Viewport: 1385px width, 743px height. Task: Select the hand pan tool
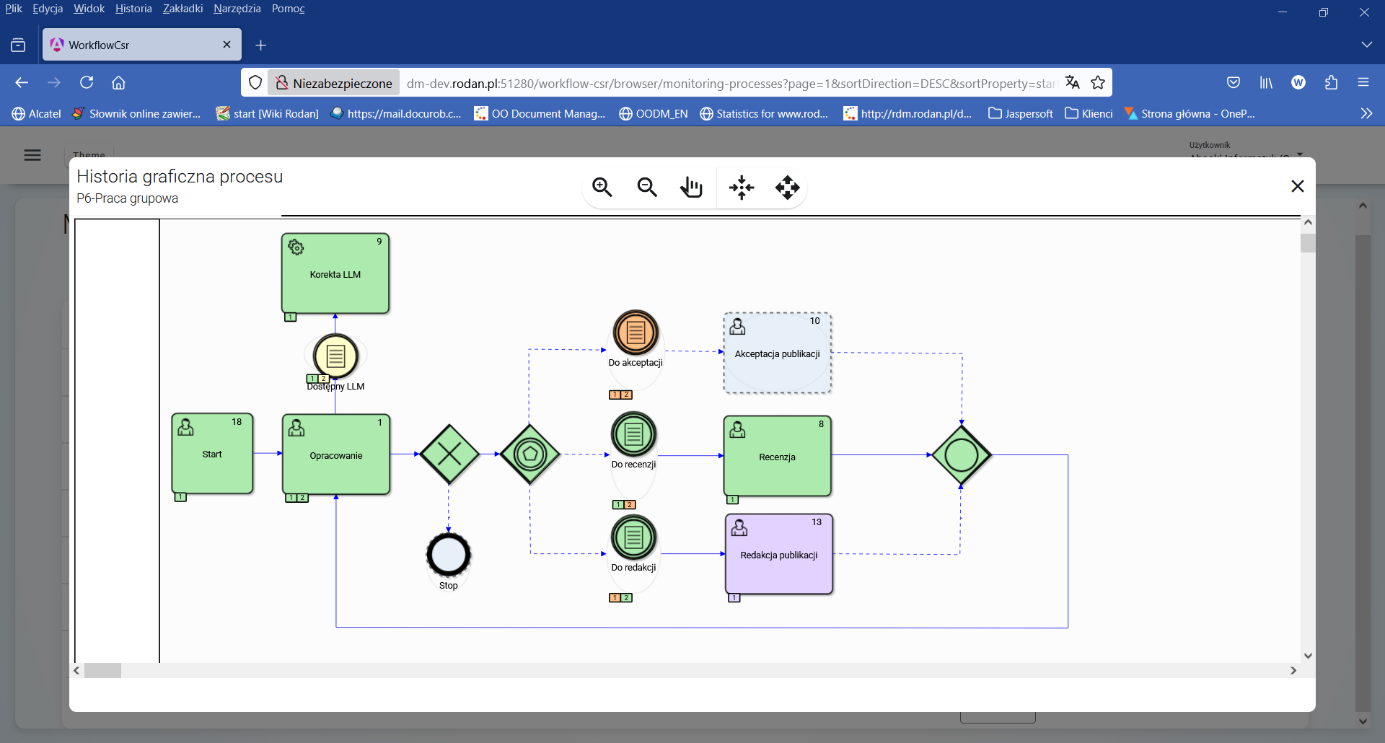click(692, 187)
